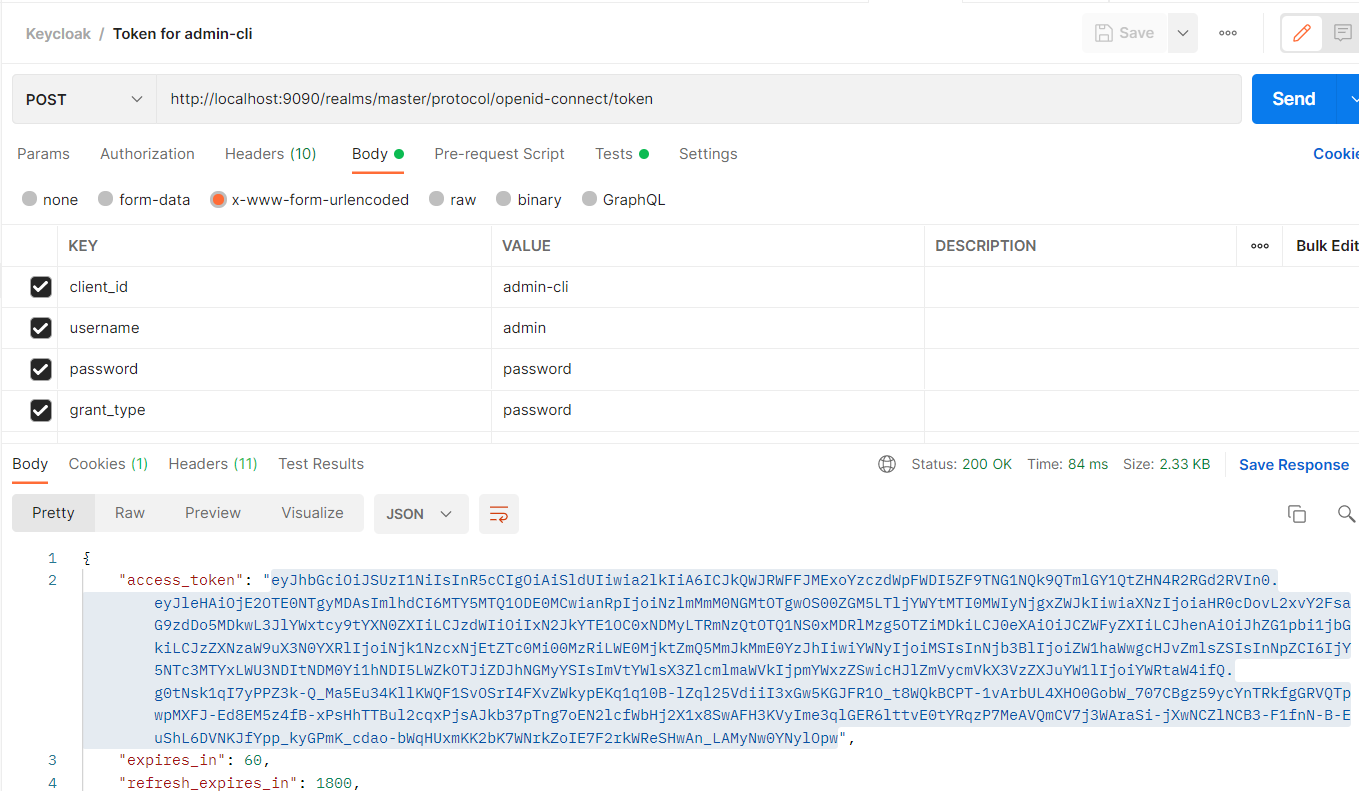The image size is (1359, 791).
Task: Open the request Settings tab
Action: (708, 154)
